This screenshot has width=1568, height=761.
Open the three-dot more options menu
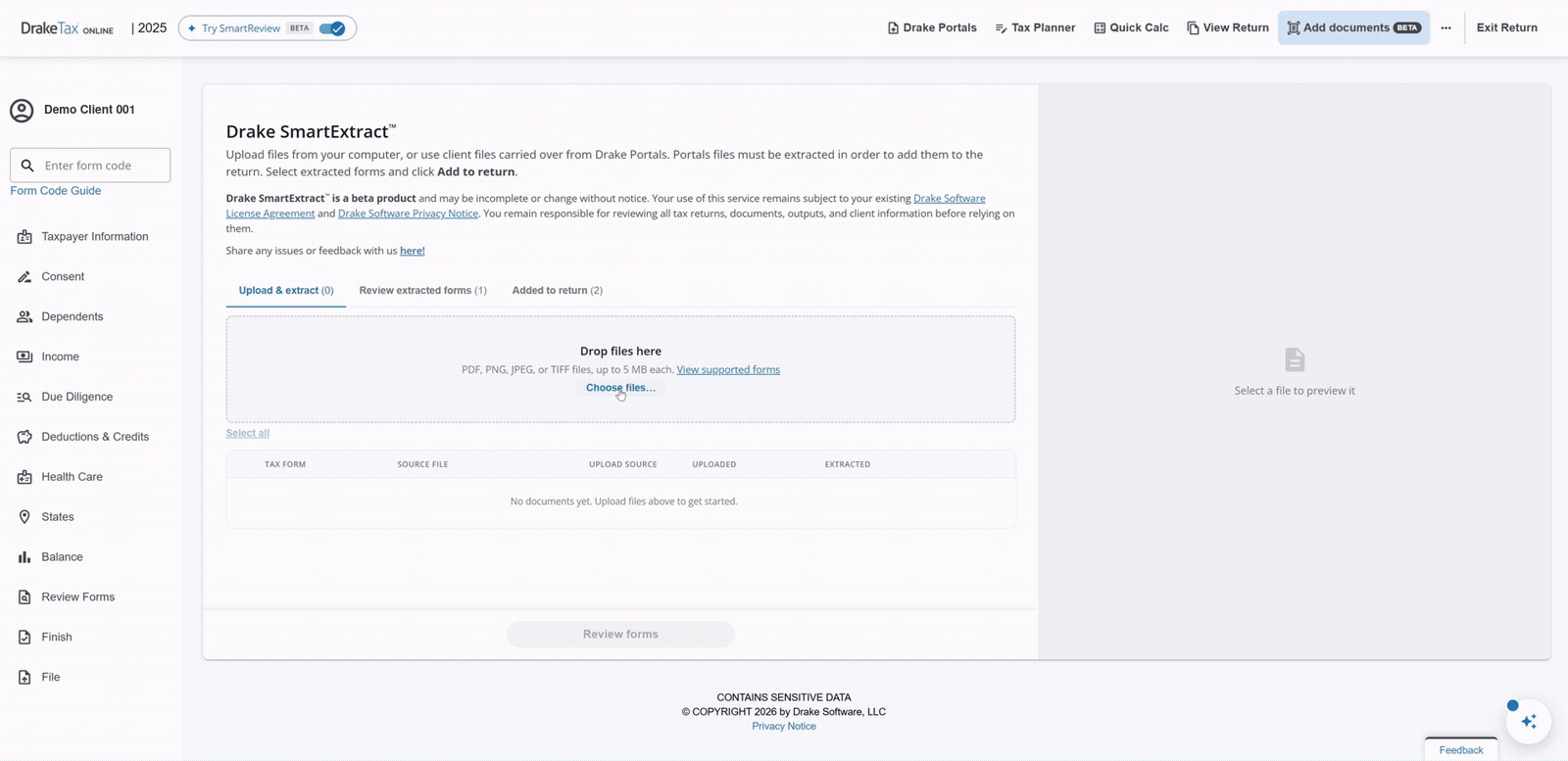tap(1445, 28)
